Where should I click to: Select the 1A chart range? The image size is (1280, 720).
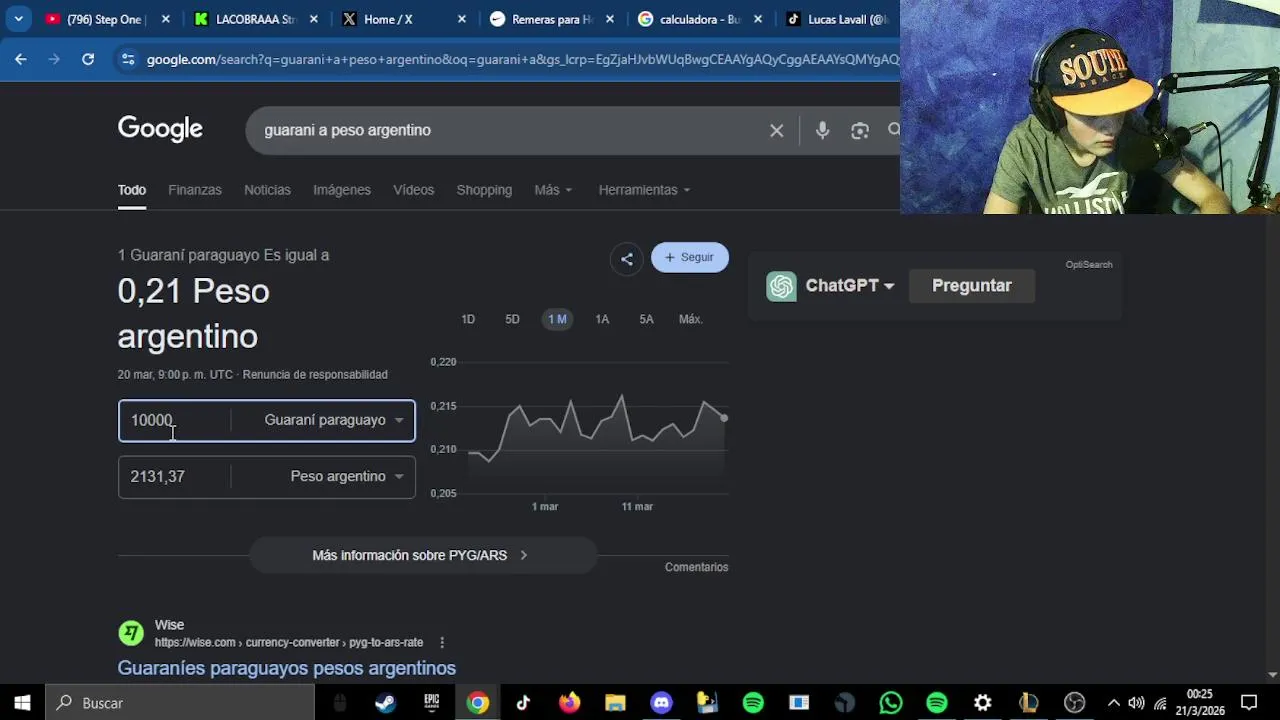[x=602, y=319]
